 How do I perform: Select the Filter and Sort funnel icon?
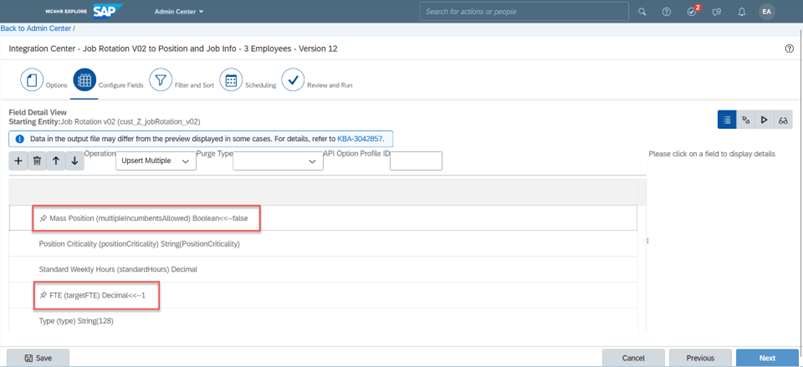coord(161,80)
